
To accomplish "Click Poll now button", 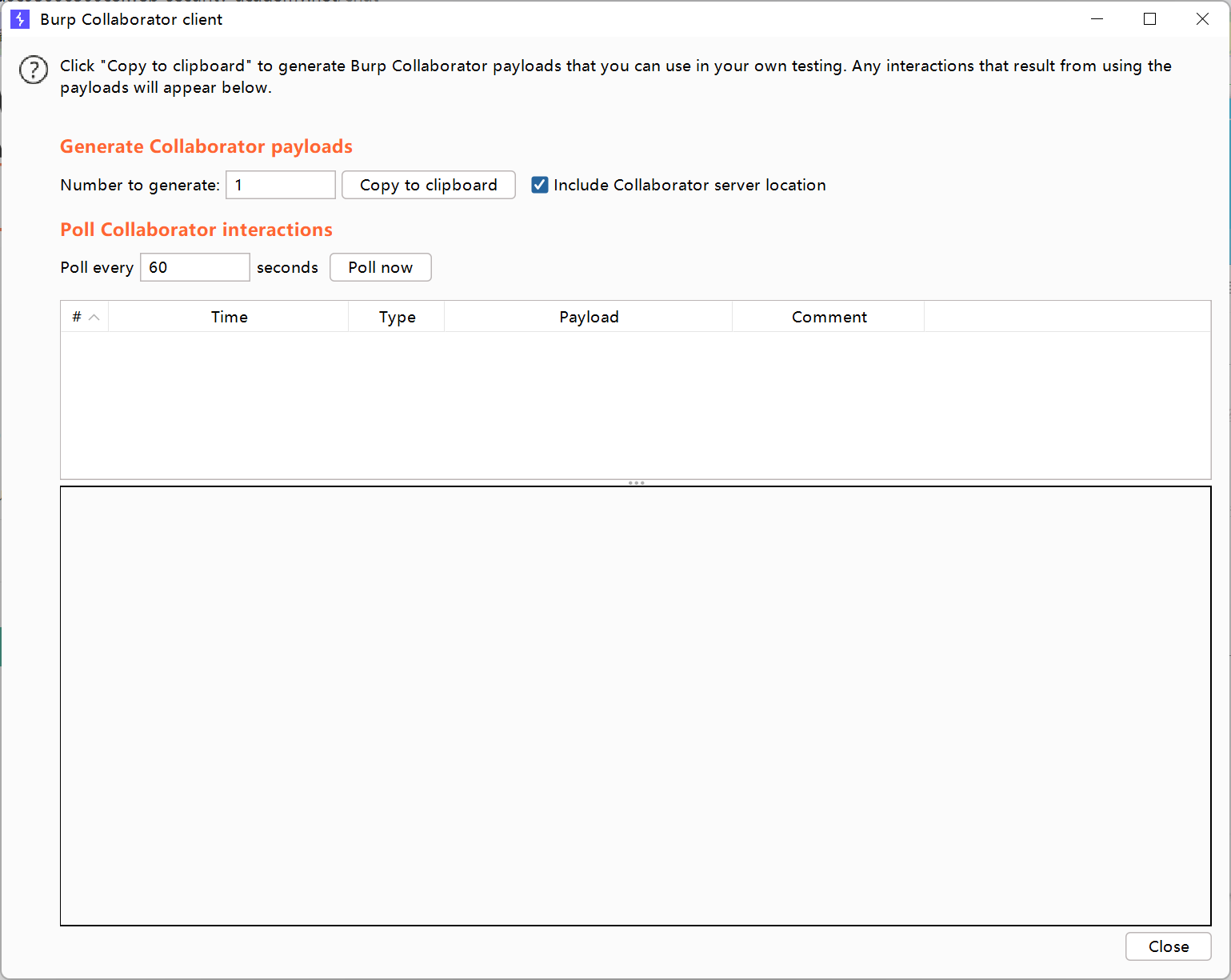I will click(381, 267).
